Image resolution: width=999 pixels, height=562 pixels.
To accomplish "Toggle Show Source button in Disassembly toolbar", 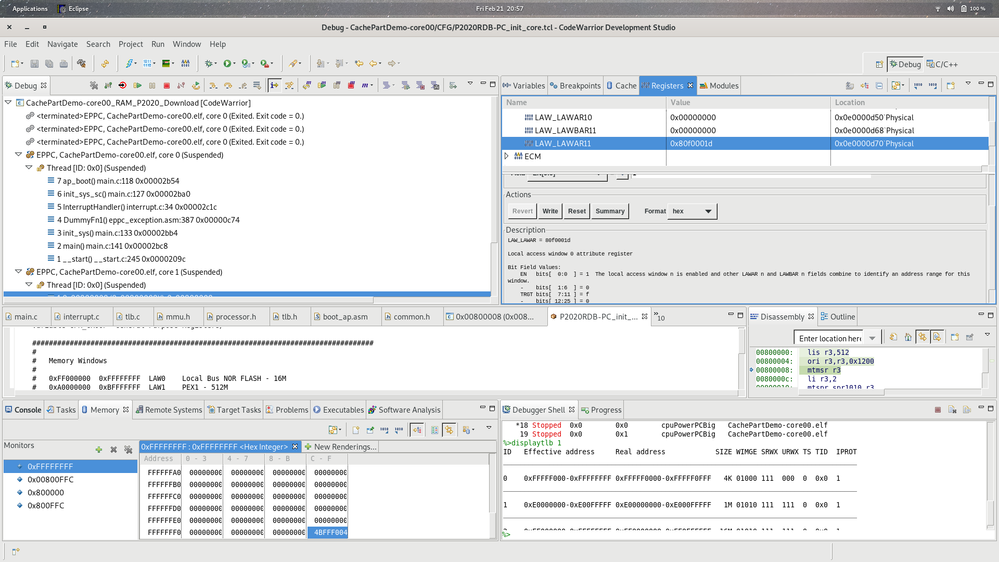I will (937, 337).
